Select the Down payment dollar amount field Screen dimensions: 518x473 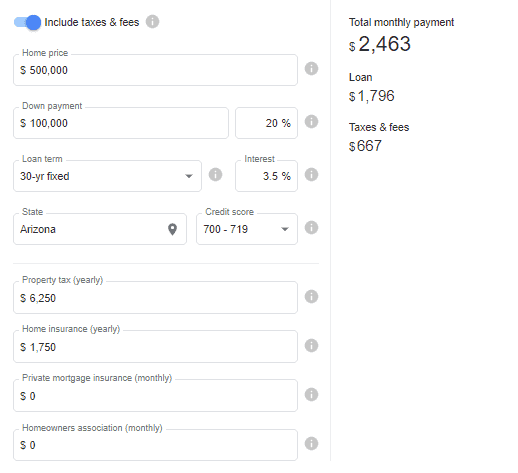point(121,123)
